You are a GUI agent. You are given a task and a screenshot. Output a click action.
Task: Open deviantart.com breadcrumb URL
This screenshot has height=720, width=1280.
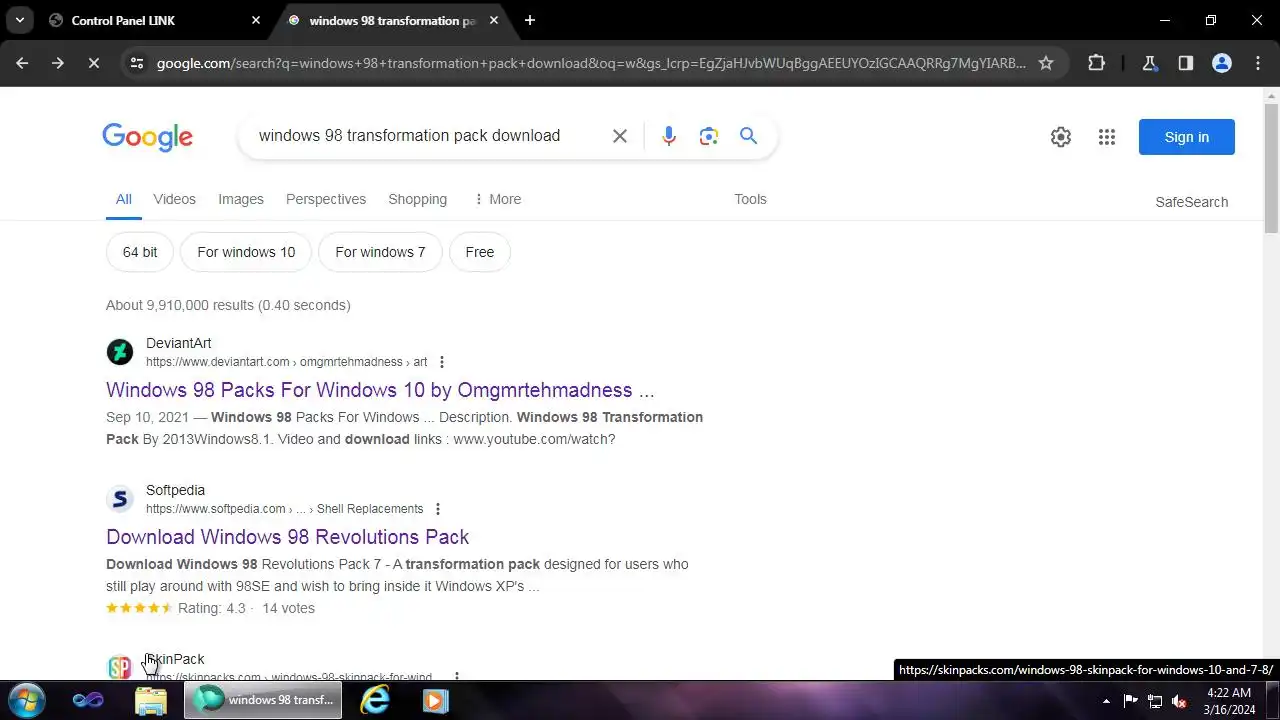[x=286, y=362]
